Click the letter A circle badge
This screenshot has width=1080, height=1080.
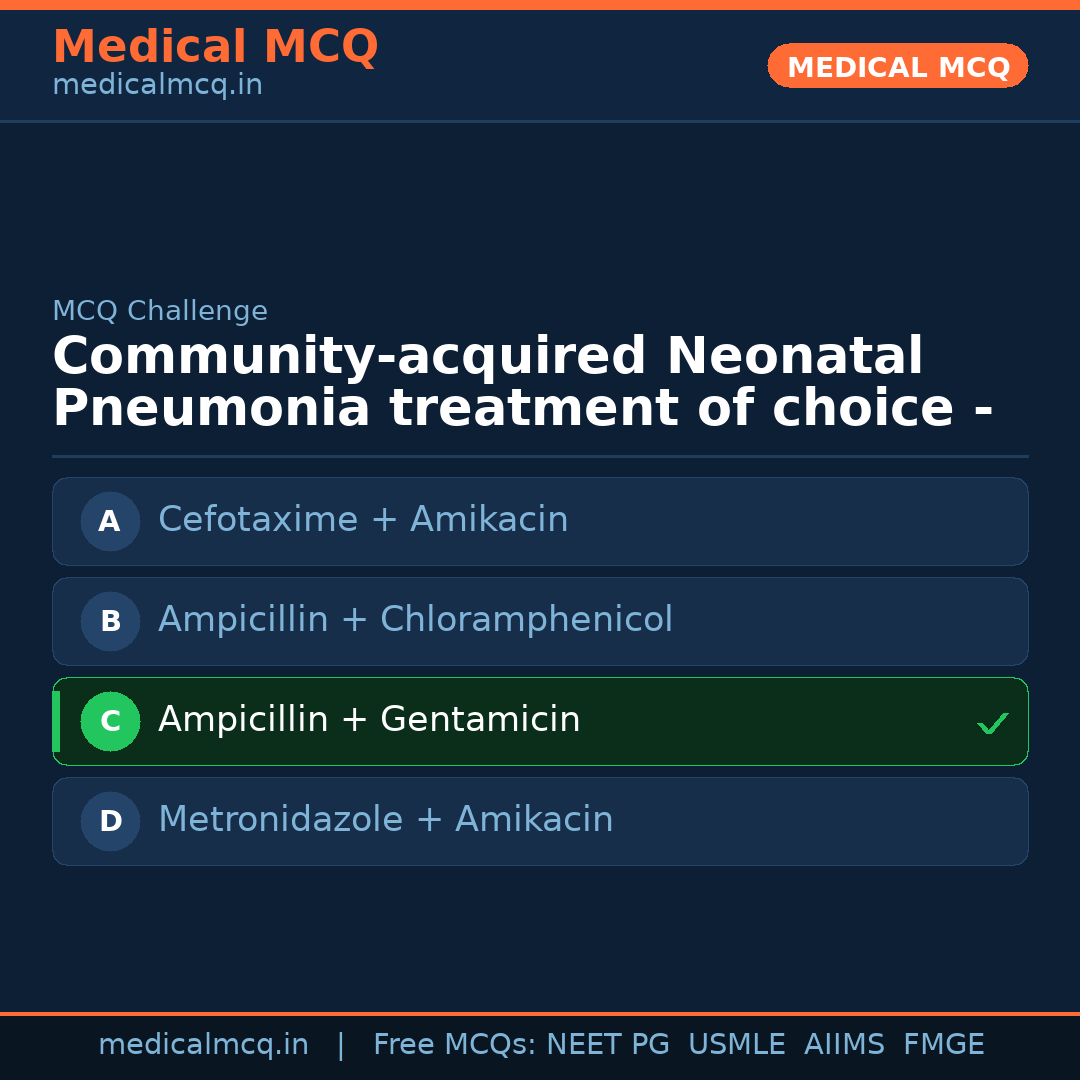click(x=110, y=521)
